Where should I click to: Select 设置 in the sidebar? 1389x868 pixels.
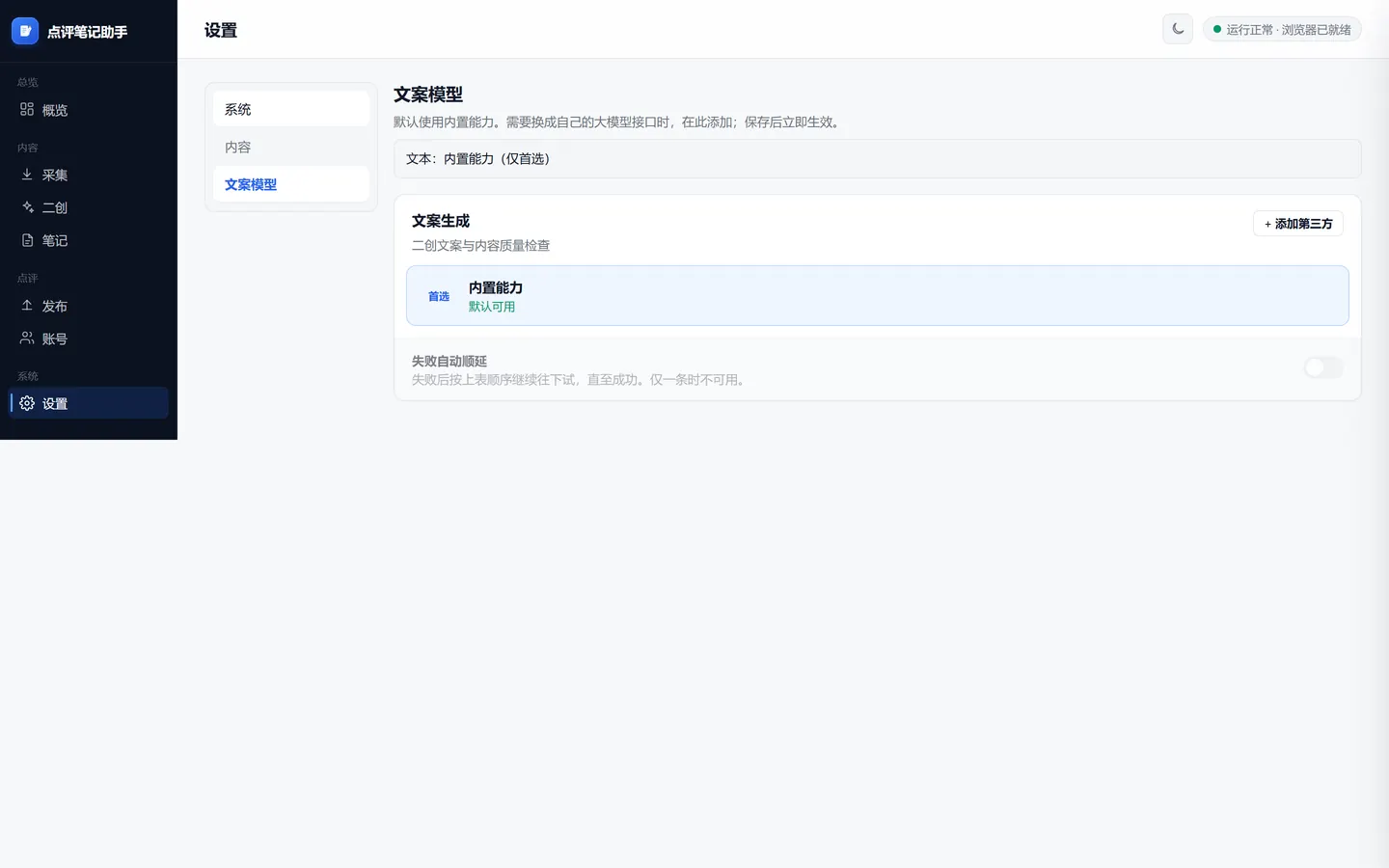(x=89, y=403)
